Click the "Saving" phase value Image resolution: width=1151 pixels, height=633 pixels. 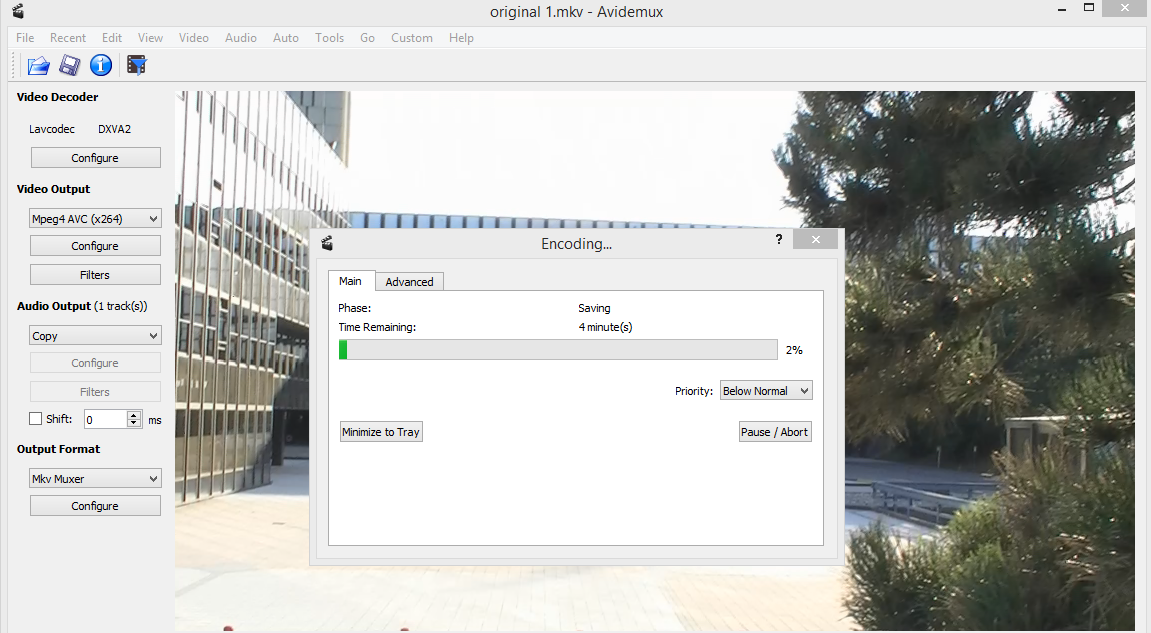point(595,308)
